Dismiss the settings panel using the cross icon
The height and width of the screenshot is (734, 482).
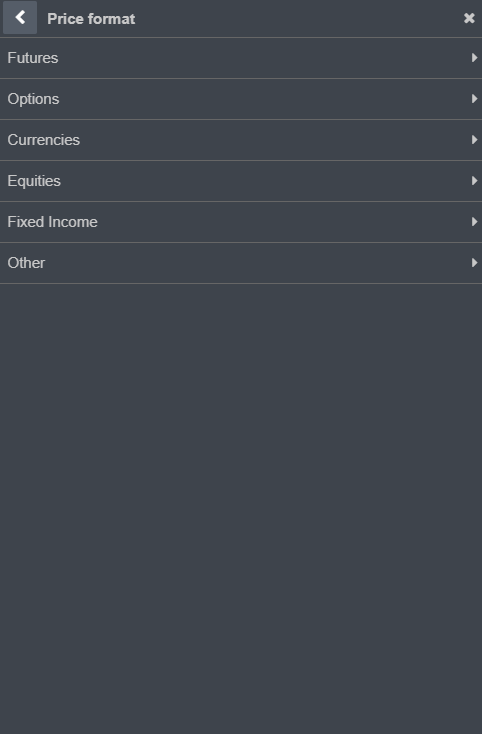(x=469, y=18)
